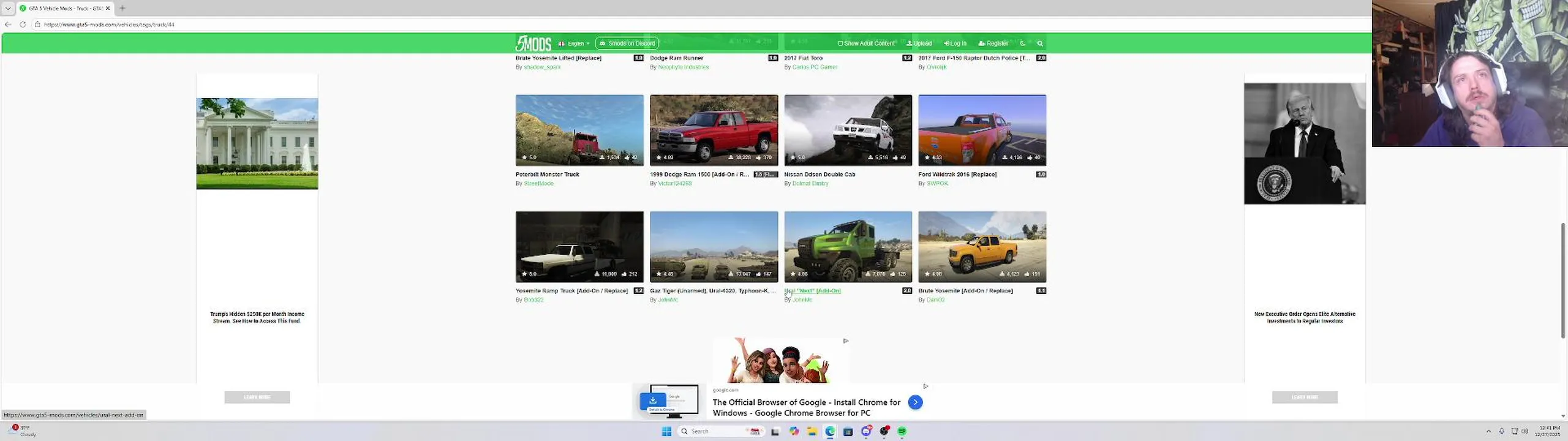This screenshot has width=1568, height=441.
Task: Open the Yosemite Ramp Truck thumbnail
Action: coord(579,247)
